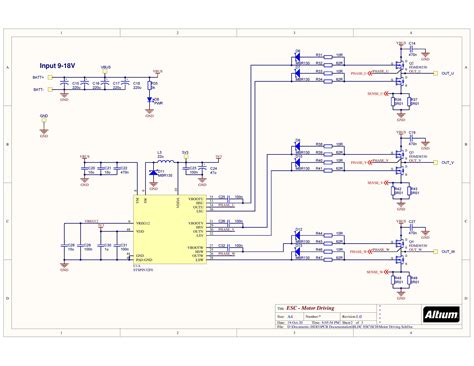474x366 pixels.
Task: Select the C14 470n capacitor symbol
Action: pos(412,49)
